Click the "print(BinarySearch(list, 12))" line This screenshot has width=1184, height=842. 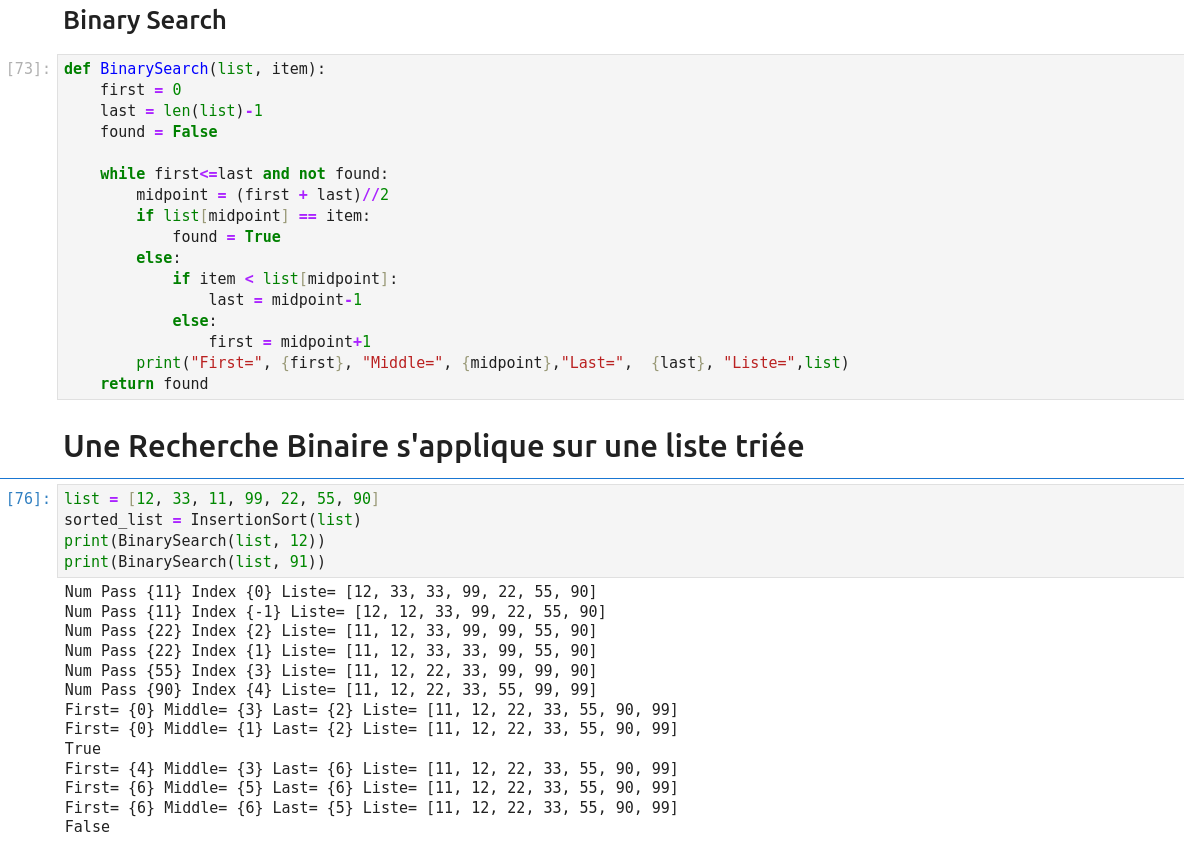pyautogui.click(x=195, y=541)
